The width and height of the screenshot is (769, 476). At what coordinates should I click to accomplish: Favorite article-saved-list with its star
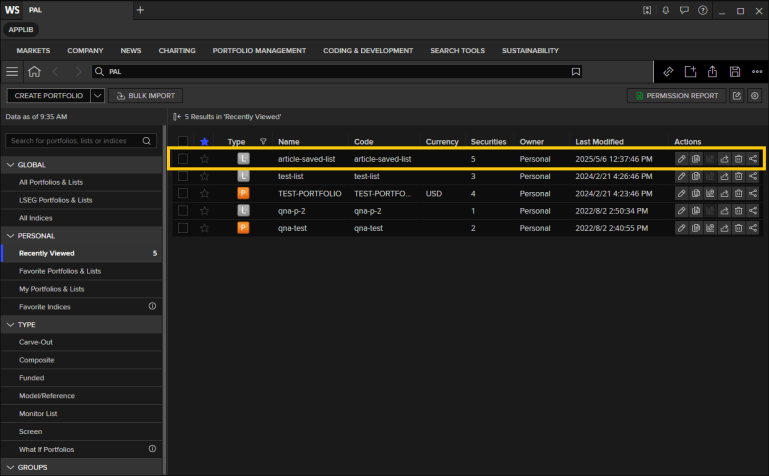pyautogui.click(x=205, y=159)
